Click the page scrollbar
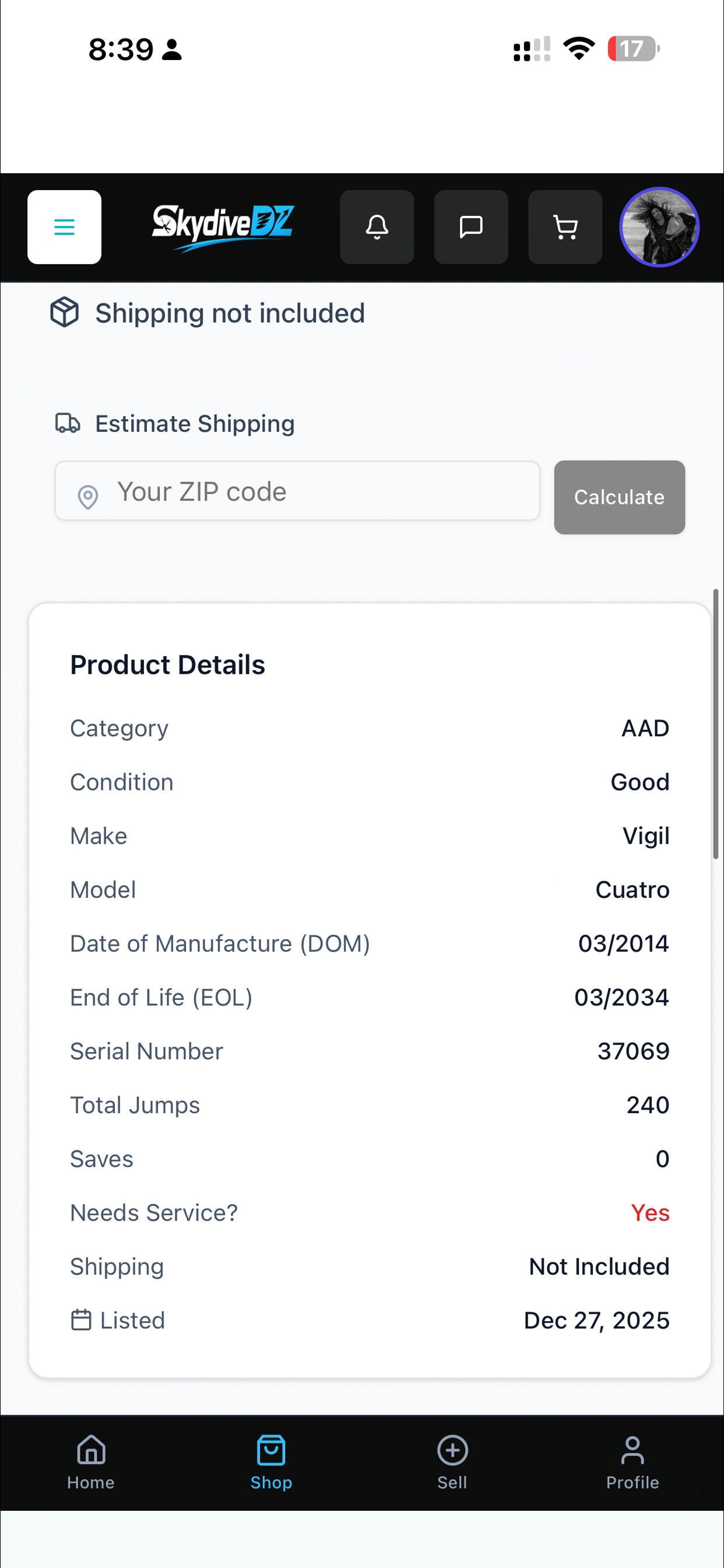The image size is (724, 1568). coord(716,724)
